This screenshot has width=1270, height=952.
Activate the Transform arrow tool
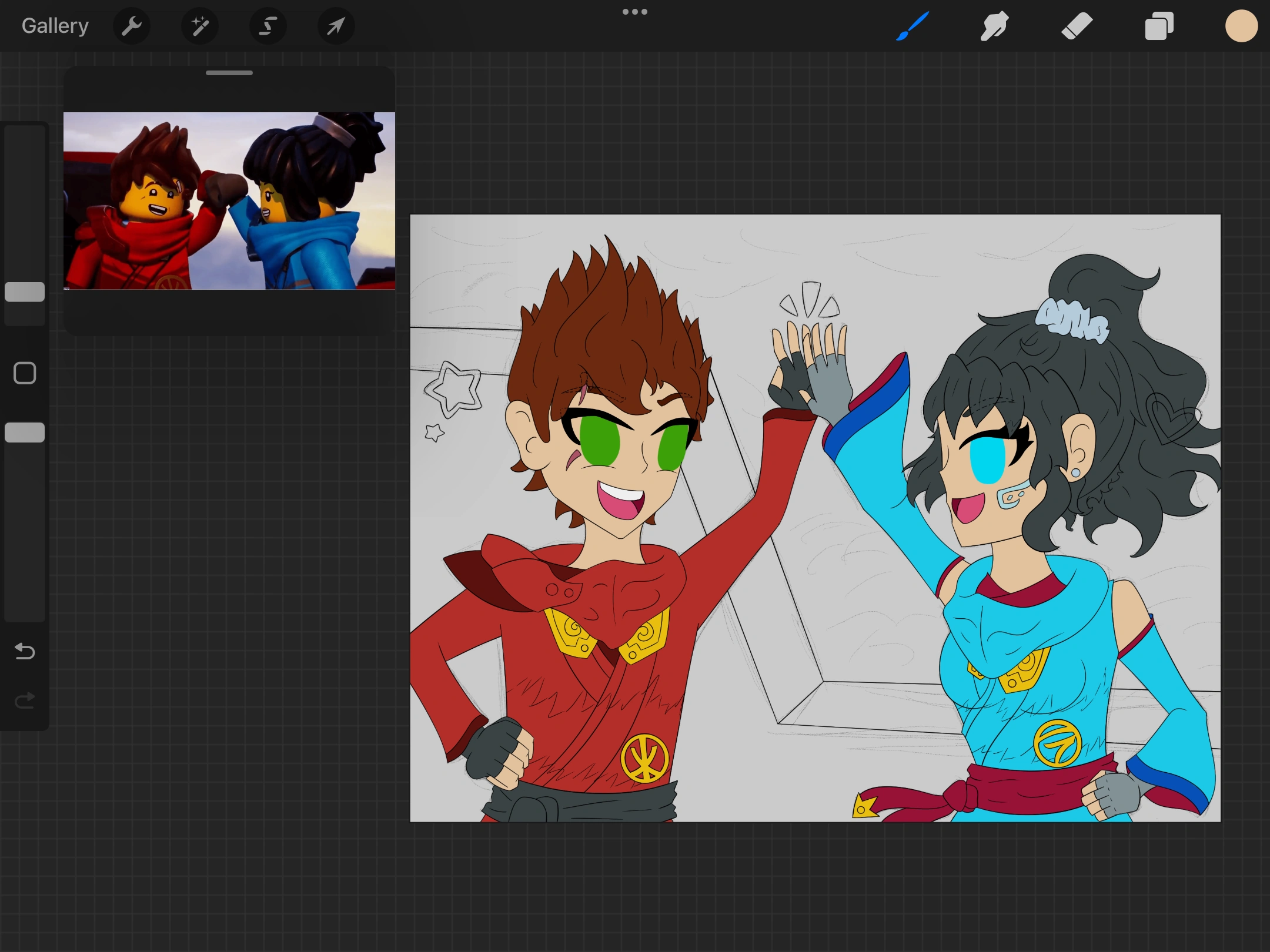(x=336, y=26)
